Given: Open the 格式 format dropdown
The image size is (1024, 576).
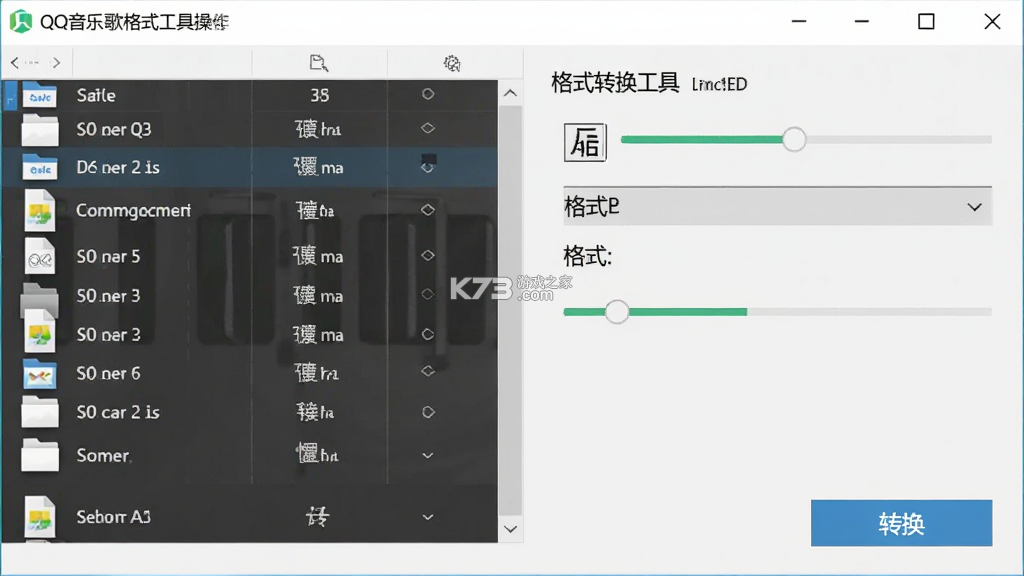Looking at the screenshot, I should pos(777,207).
